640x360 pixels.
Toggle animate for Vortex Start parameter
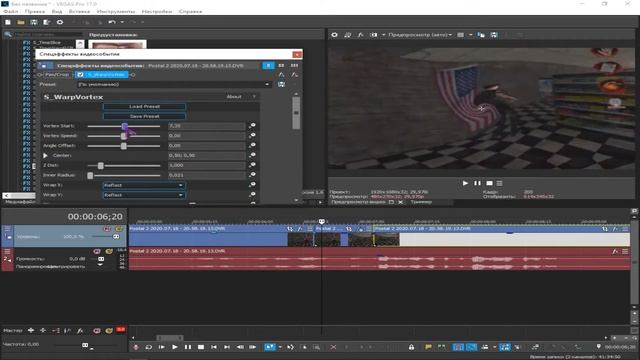pos(253,126)
